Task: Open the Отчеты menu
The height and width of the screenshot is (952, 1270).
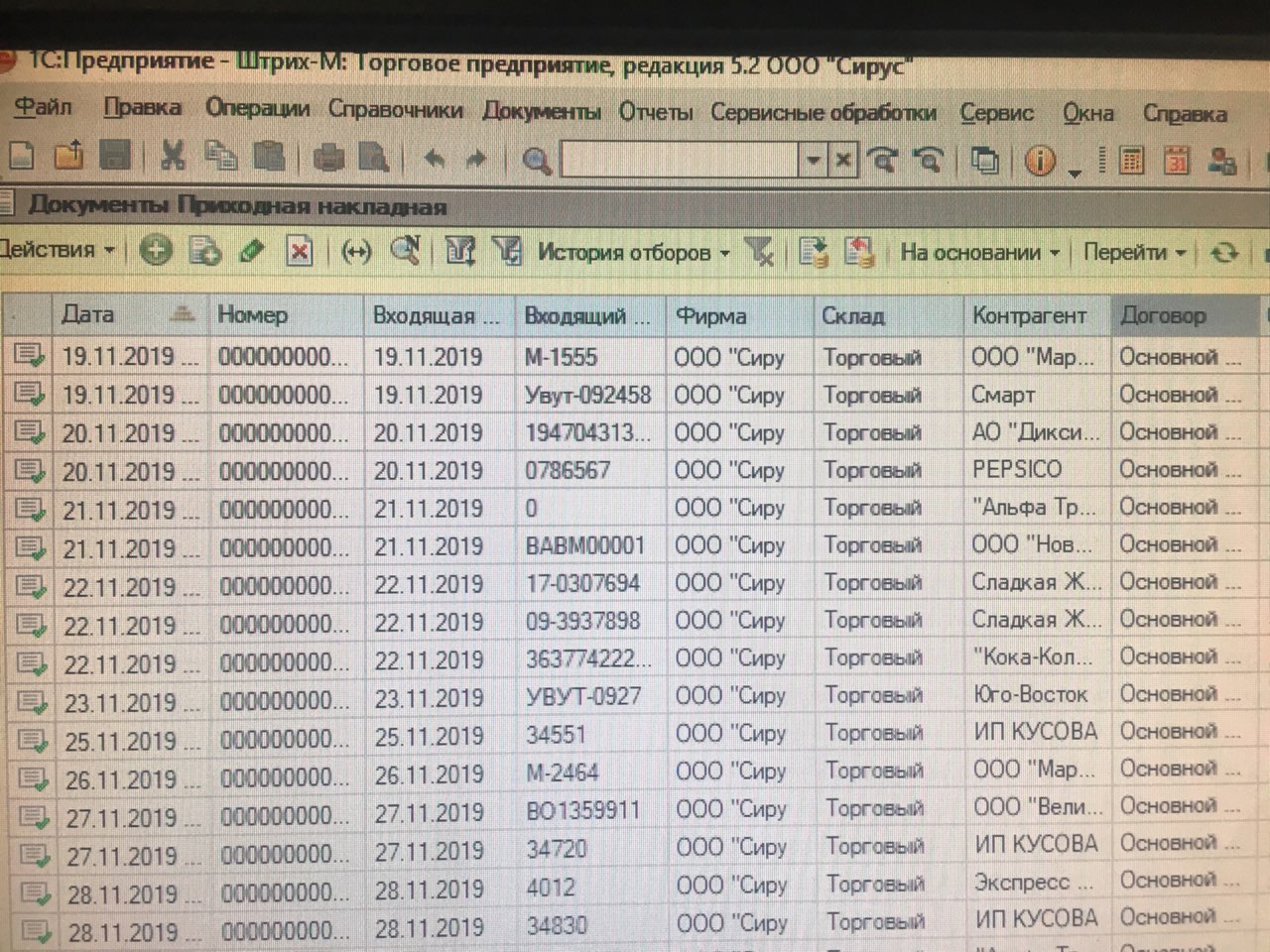Action: point(656,112)
